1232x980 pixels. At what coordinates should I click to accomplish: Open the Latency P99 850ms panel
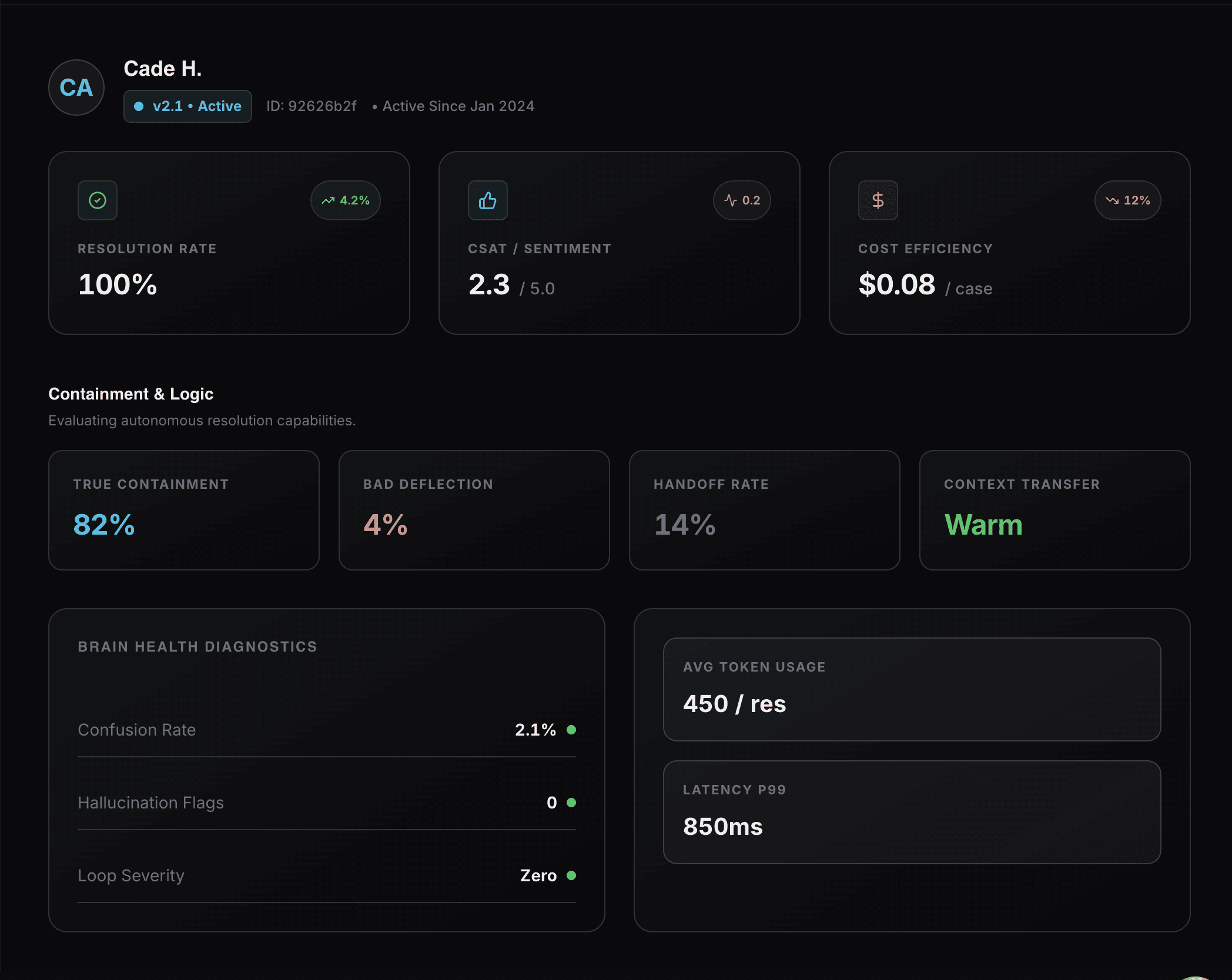(x=912, y=812)
